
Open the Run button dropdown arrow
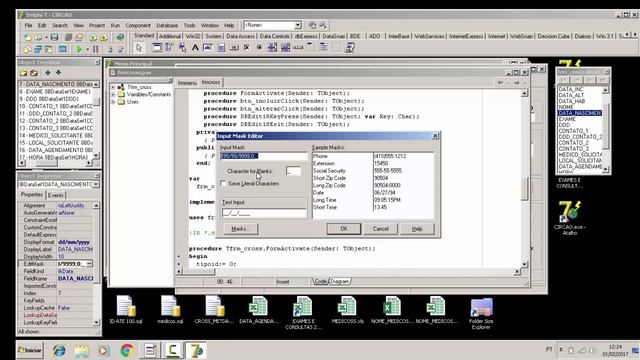click(87, 50)
